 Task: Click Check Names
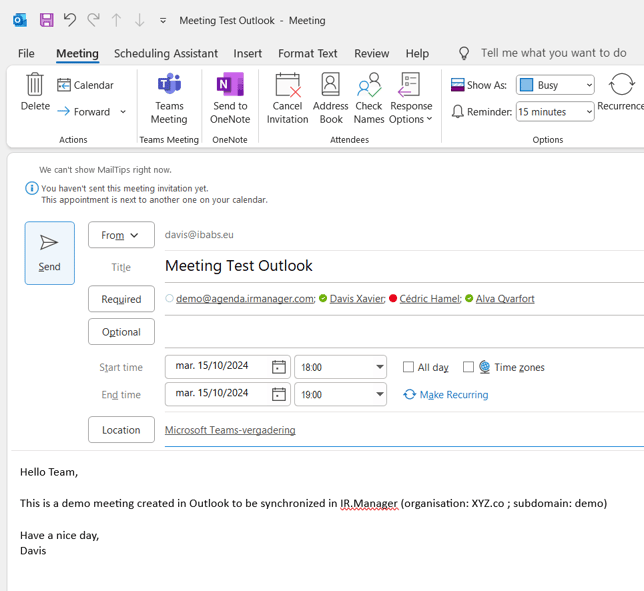pyautogui.click(x=369, y=99)
